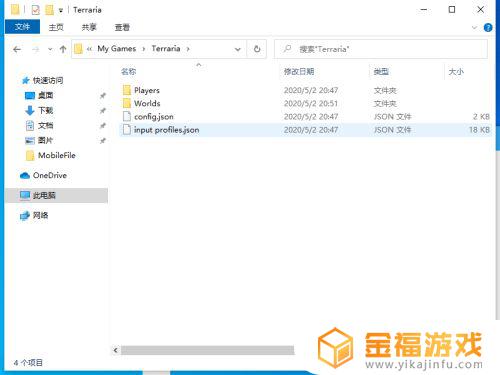Switch to the 主页 ribbon tab

(56, 27)
